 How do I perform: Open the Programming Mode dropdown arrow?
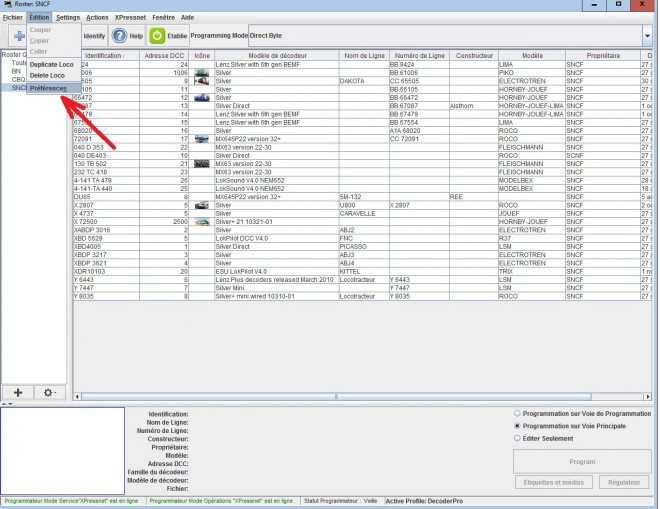click(x=647, y=36)
